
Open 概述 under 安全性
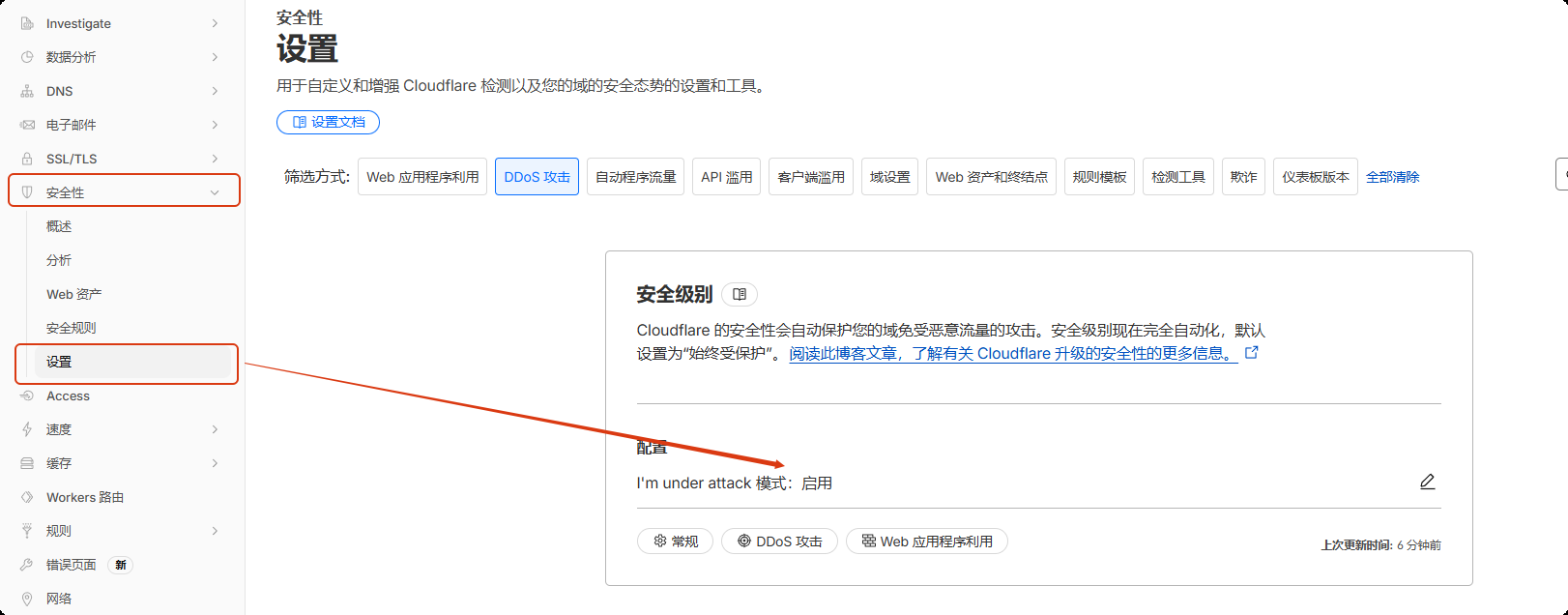coord(59,226)
